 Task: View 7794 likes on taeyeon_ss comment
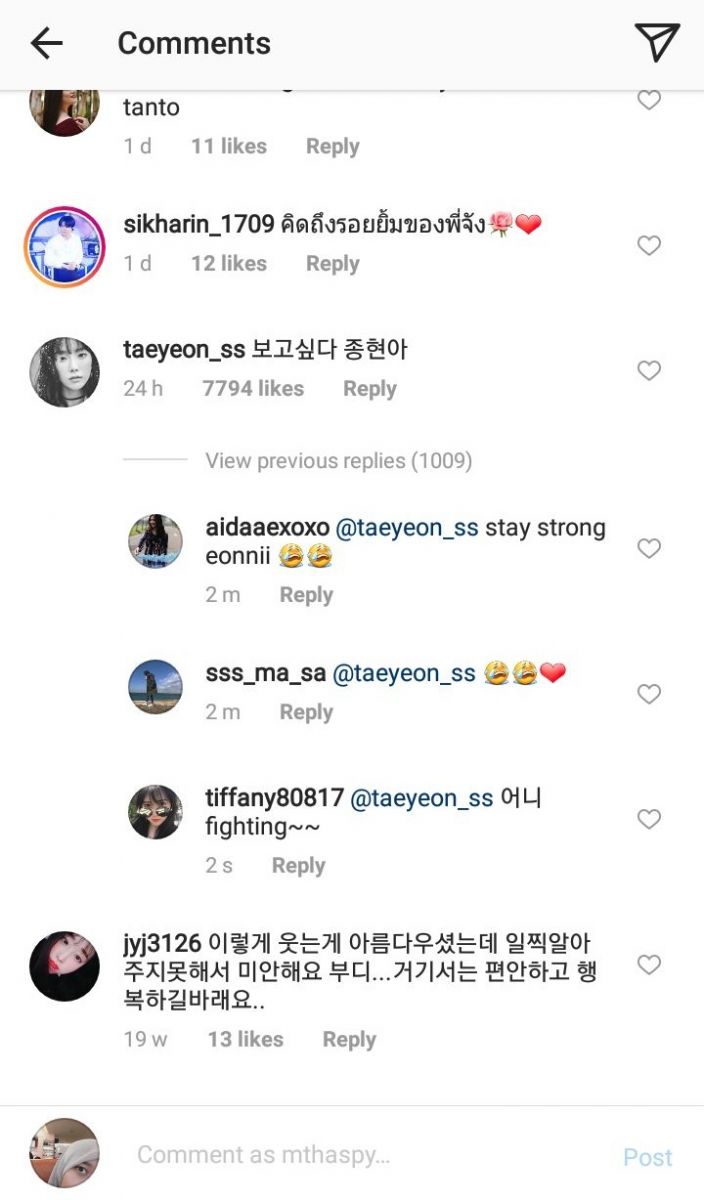(x=253, y=389)
